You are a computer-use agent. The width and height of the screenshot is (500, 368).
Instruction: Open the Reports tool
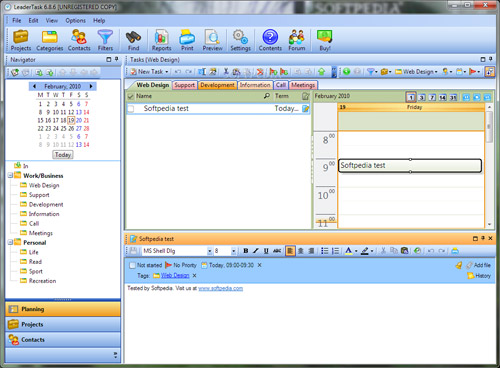pyautogui.click(x=161, y=40)
